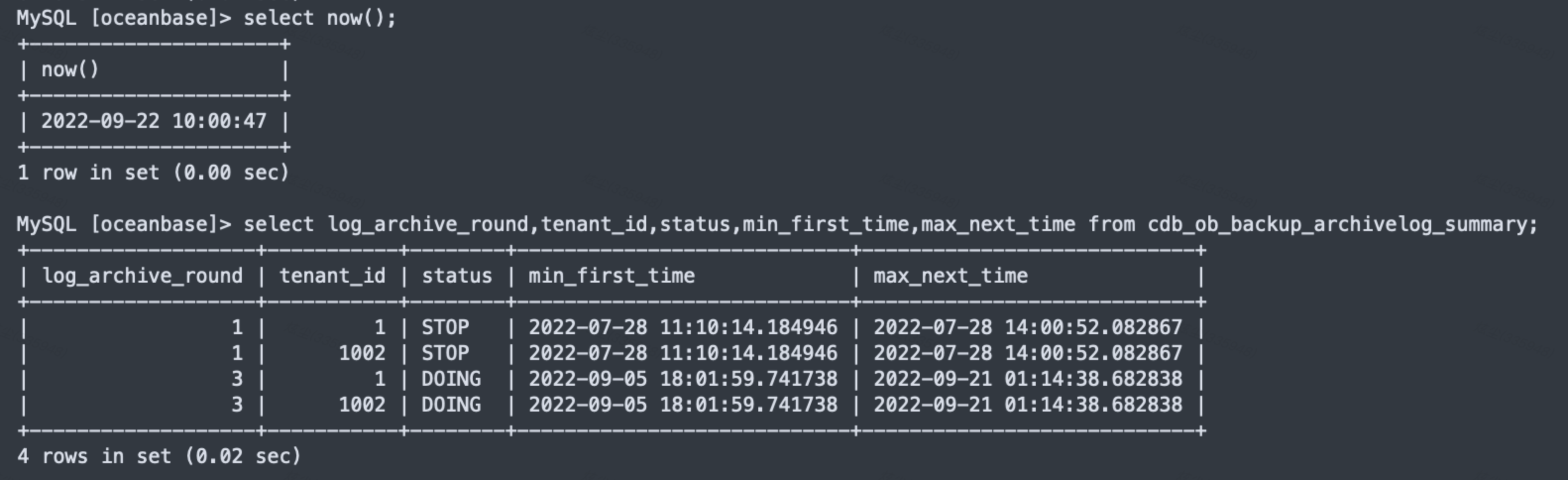Click last row's max_next_time 01:14:38.682838
Image resolution: width=1568 pixels, height=480 pixels.
1093,405
